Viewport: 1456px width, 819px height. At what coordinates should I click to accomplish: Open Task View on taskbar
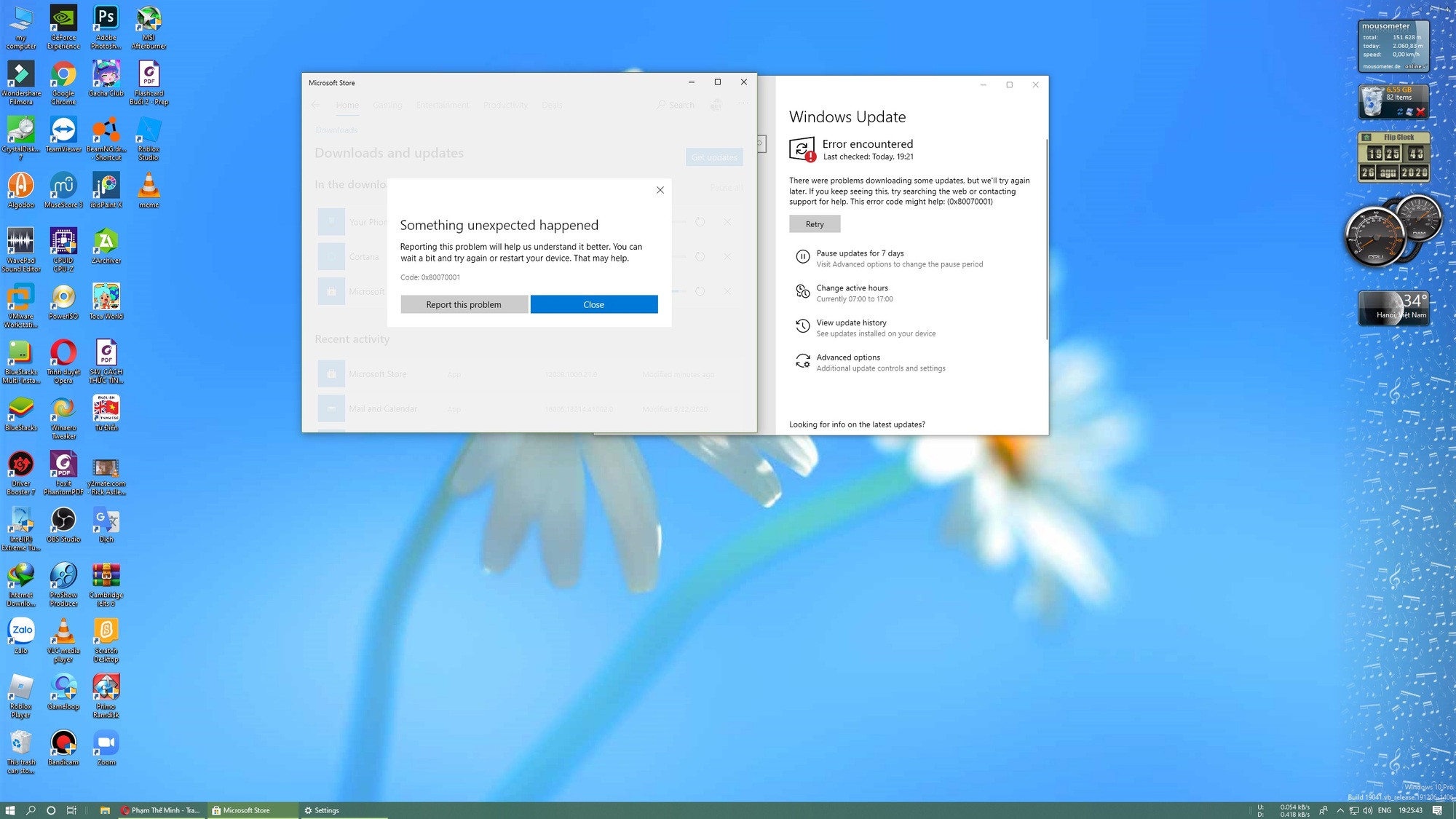click(71, 810)
